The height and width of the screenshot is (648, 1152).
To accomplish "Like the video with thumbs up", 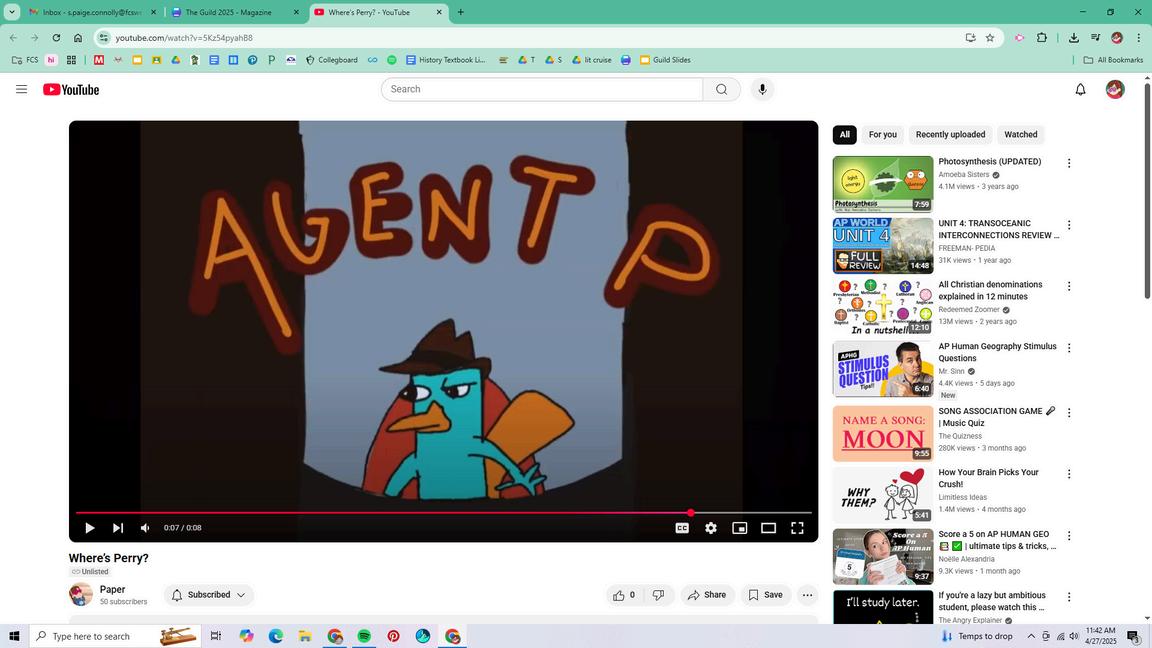I will click(x=624, y=595).
